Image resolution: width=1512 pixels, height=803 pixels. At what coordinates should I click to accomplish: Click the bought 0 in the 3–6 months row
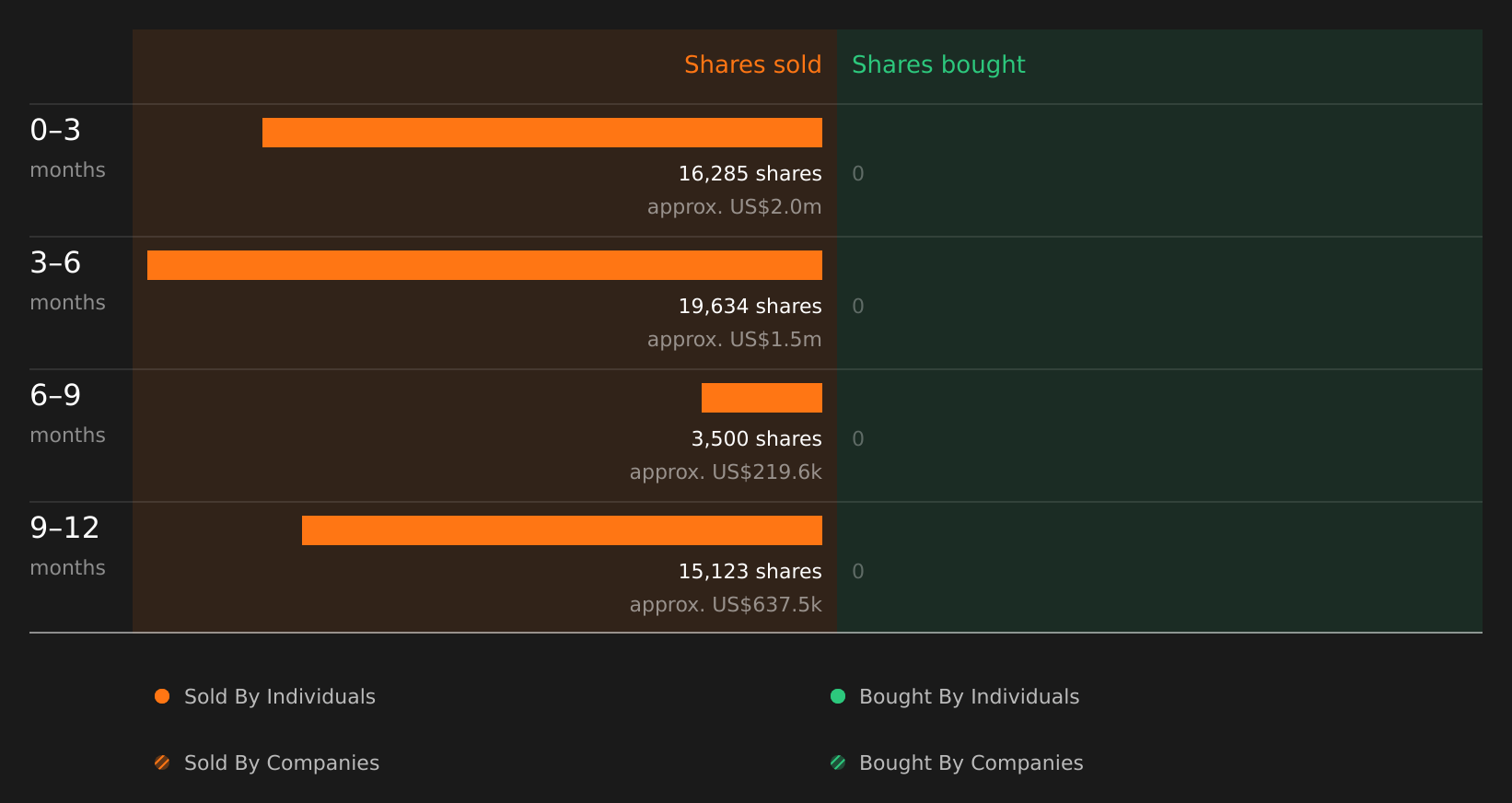858,307
